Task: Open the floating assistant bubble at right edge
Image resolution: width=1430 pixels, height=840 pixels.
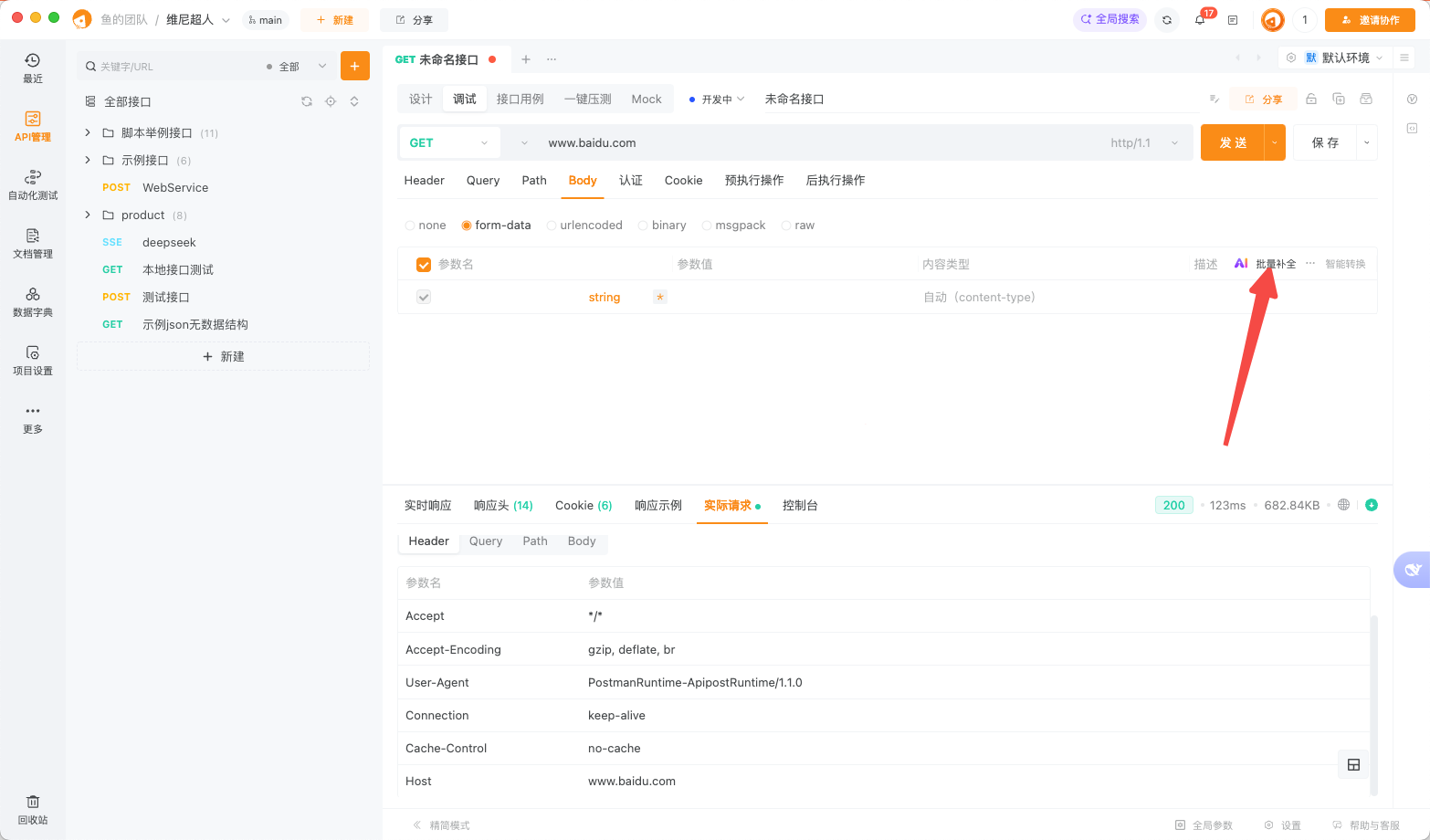Action: click(1412, 570)
